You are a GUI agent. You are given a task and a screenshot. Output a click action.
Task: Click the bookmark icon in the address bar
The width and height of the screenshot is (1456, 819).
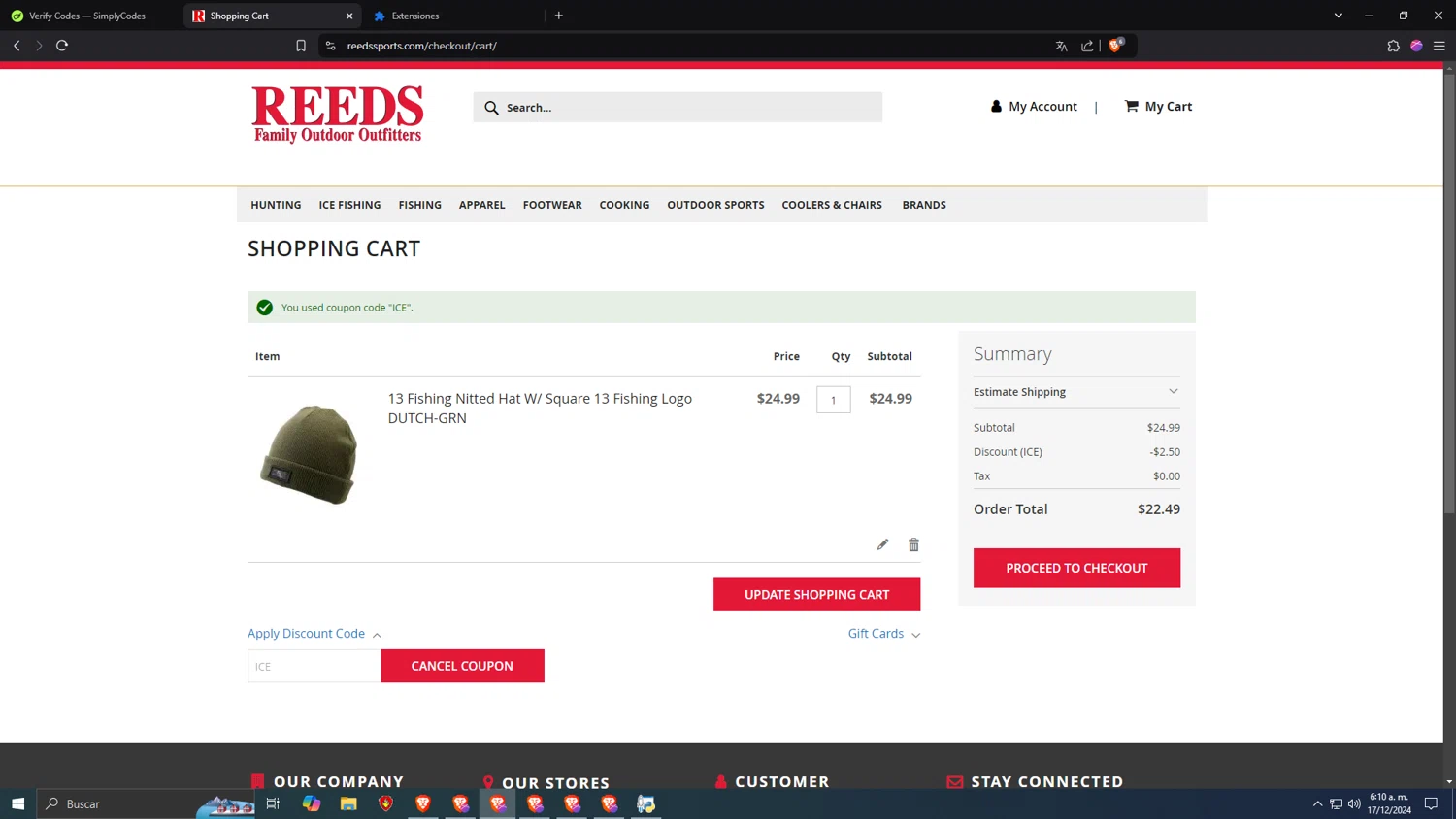[x=301, y=46]
